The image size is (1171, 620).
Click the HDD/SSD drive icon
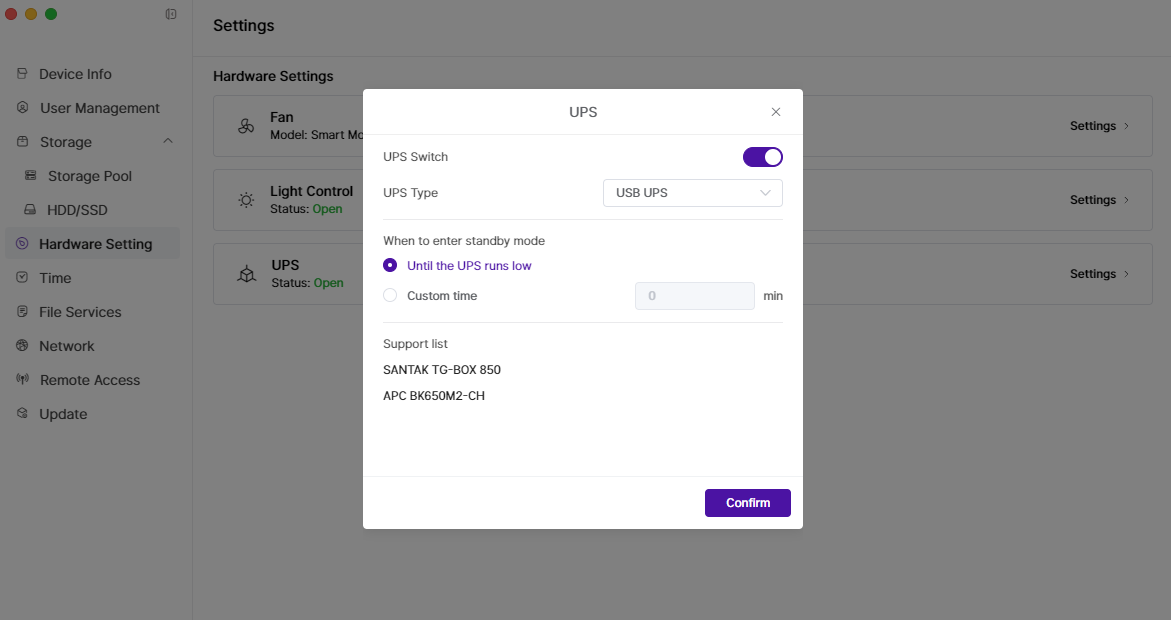pyautogui.click(x=30, y=209)
